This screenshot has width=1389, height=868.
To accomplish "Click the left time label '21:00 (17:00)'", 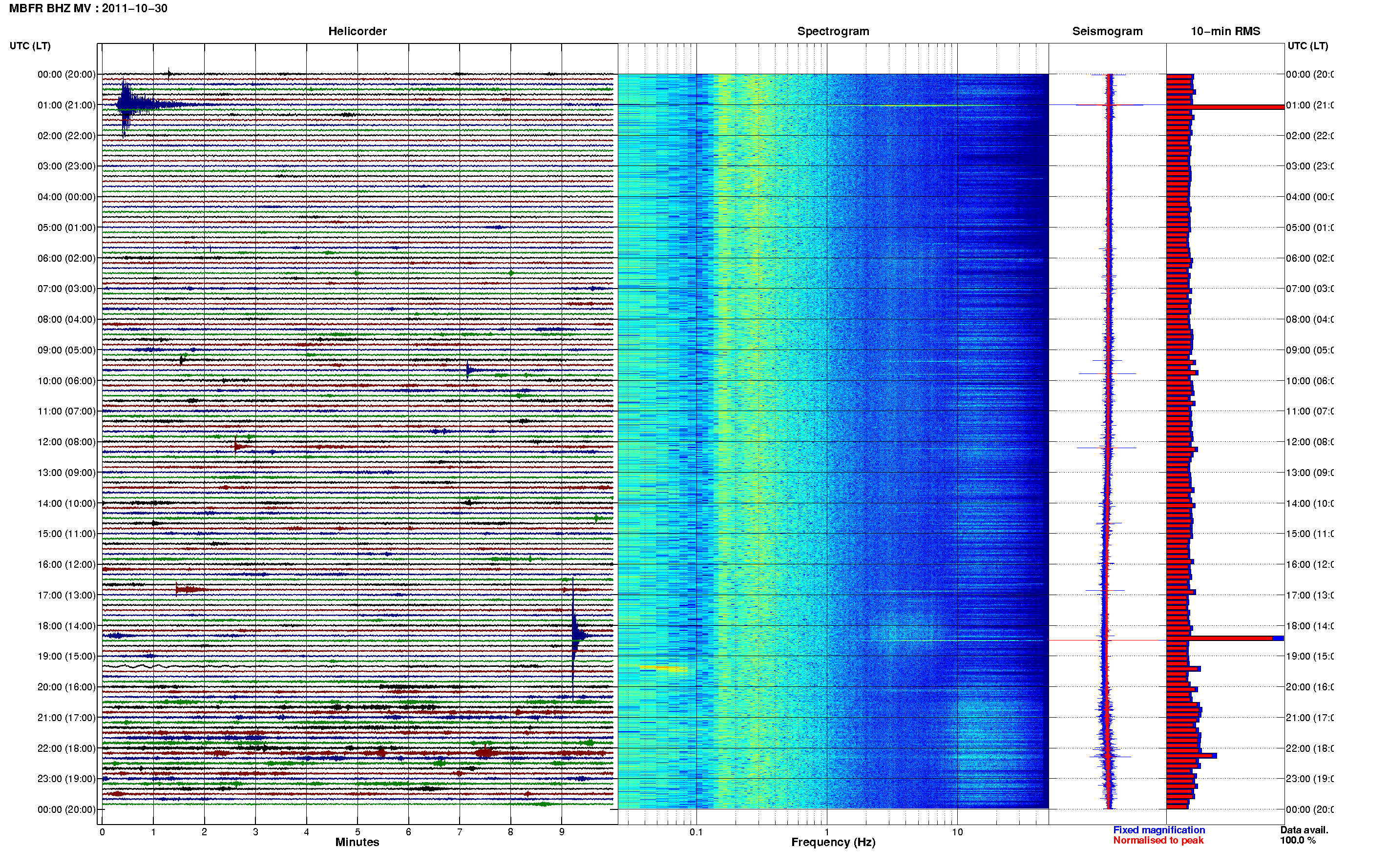I will [x=66, y=718].
